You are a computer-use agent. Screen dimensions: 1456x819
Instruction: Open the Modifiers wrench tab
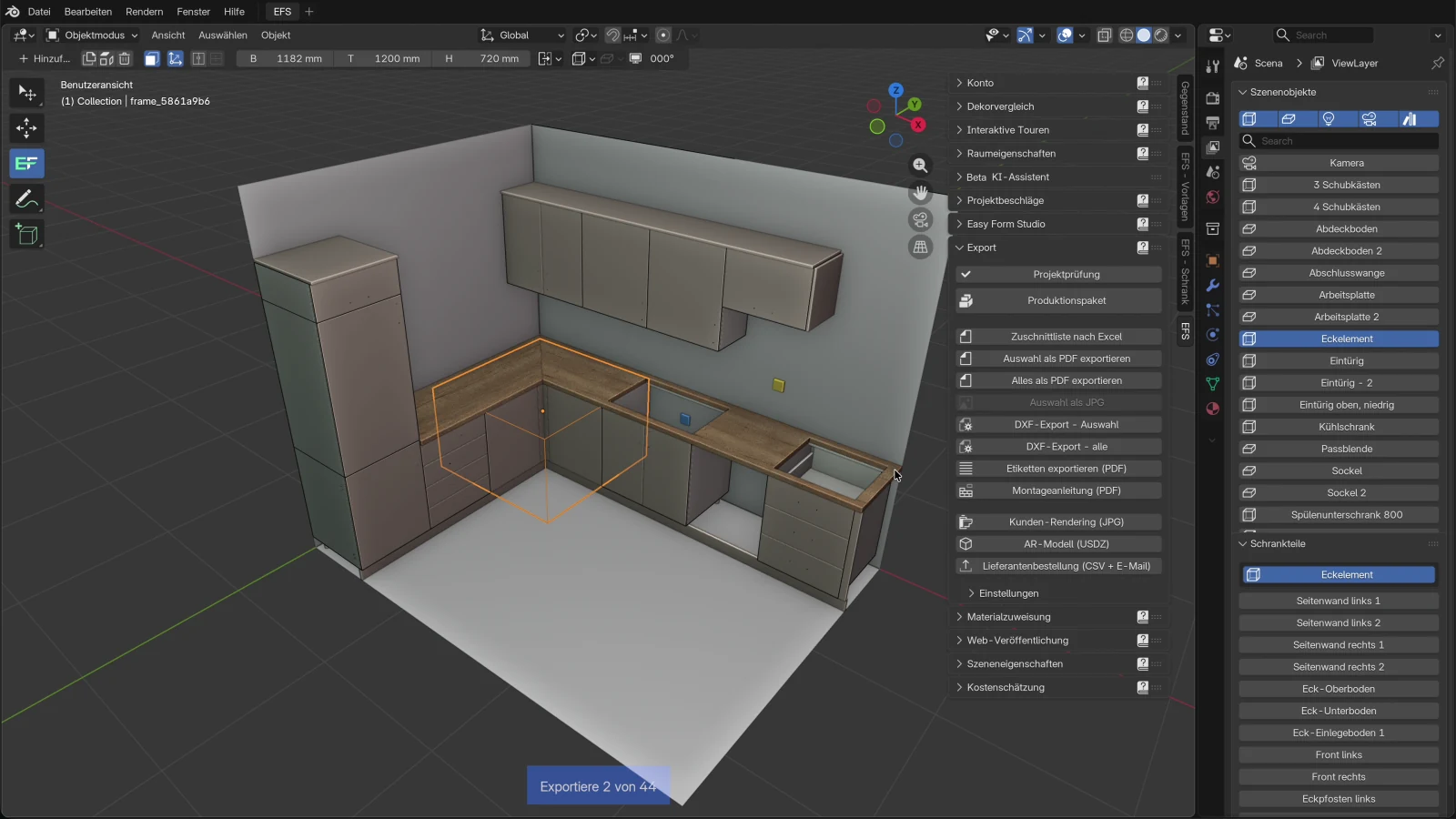[x=1212, y=286]
